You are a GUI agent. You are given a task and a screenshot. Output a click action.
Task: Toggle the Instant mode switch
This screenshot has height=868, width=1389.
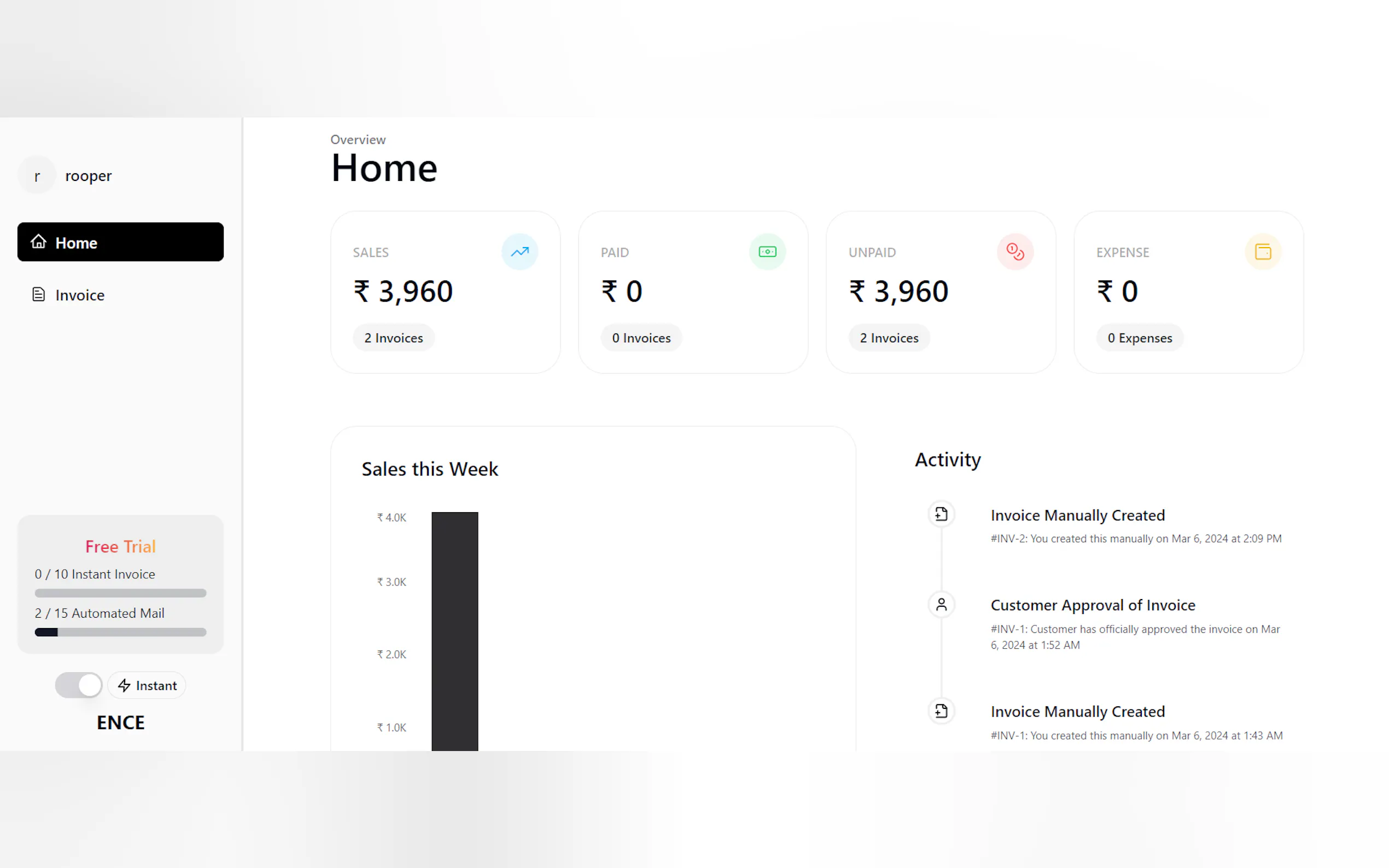(x=79, y=685)
